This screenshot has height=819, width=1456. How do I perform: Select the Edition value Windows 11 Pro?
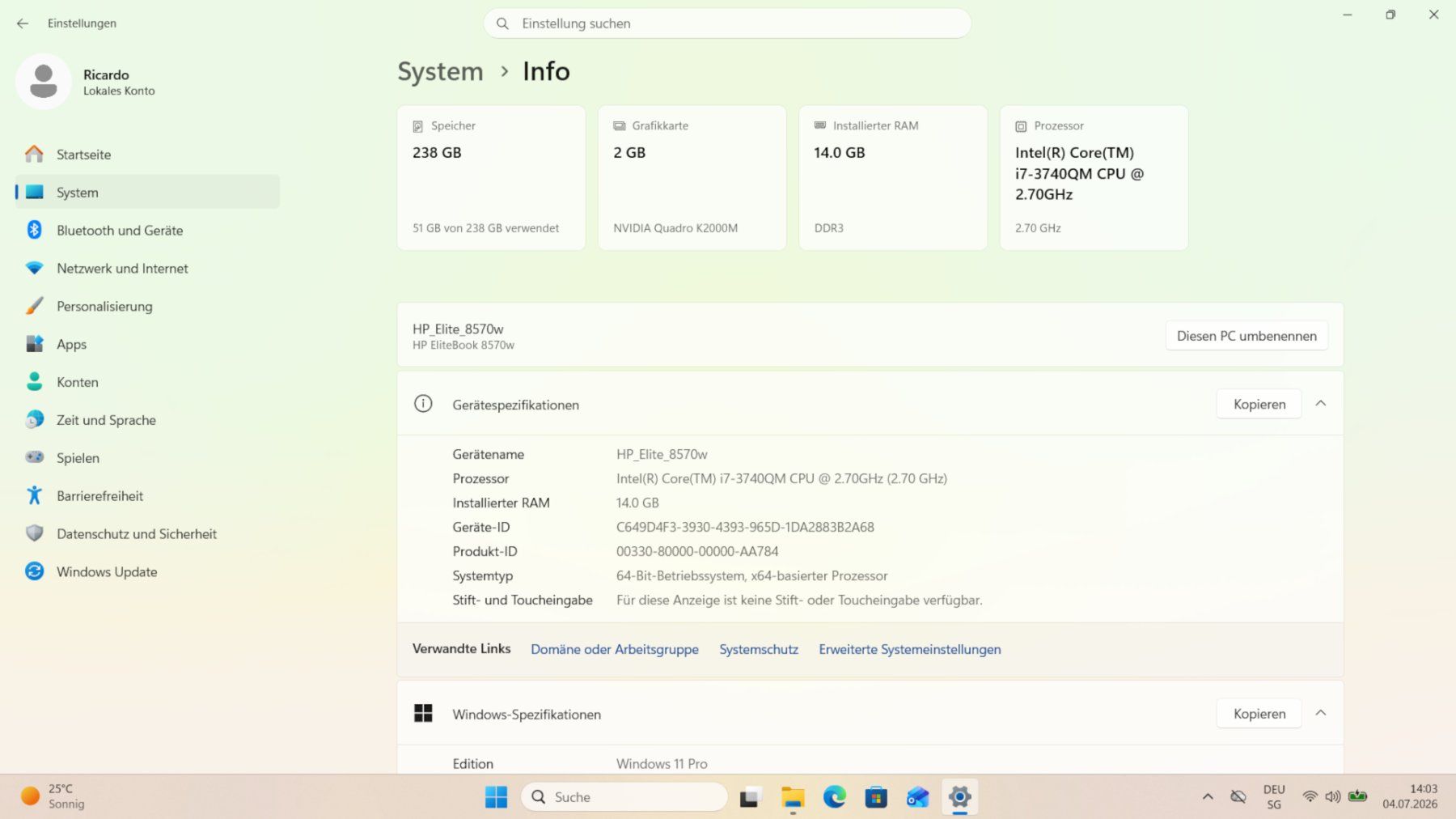pyautogui.click(x=662, y=763)
